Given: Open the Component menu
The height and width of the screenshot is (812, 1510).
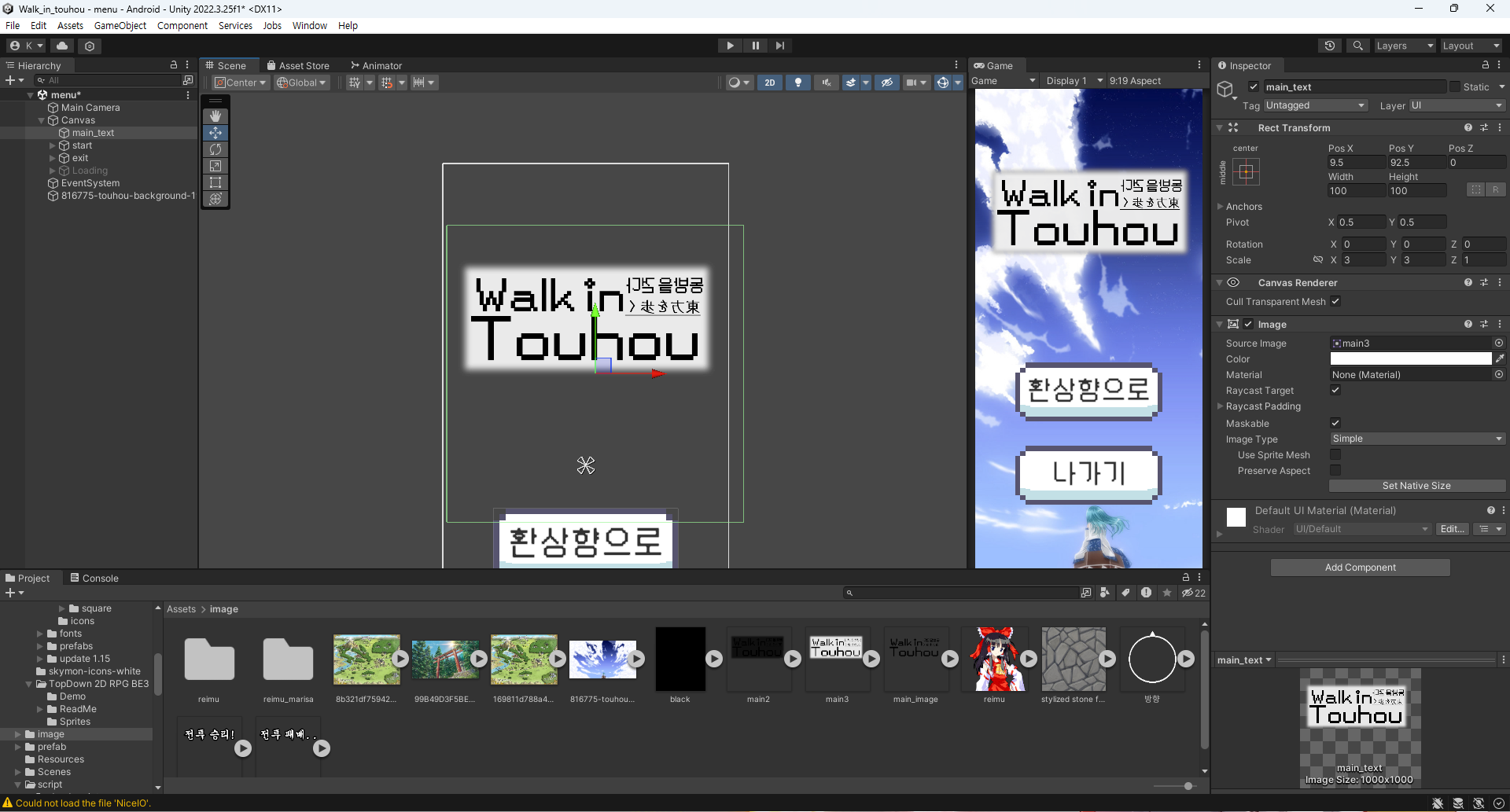Looking at the screenshot, I should [182, 26].
